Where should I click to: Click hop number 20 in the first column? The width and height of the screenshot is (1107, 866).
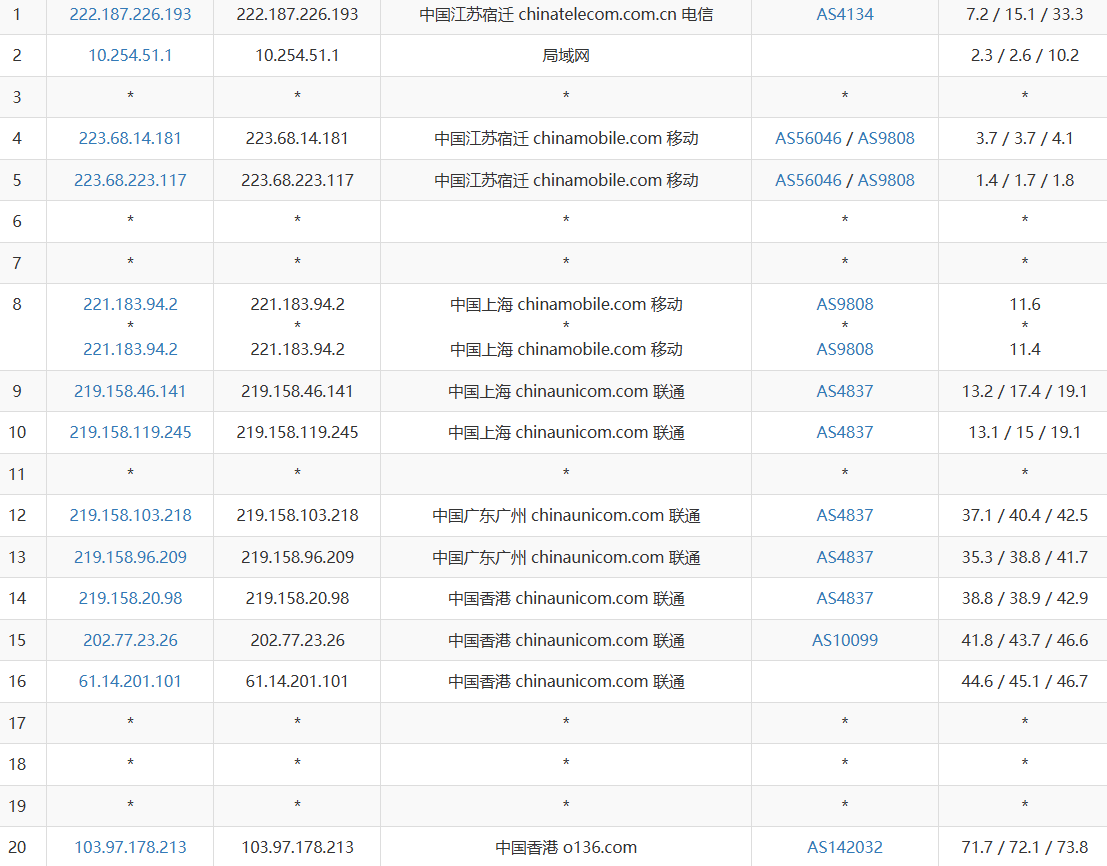pos(17,847)
